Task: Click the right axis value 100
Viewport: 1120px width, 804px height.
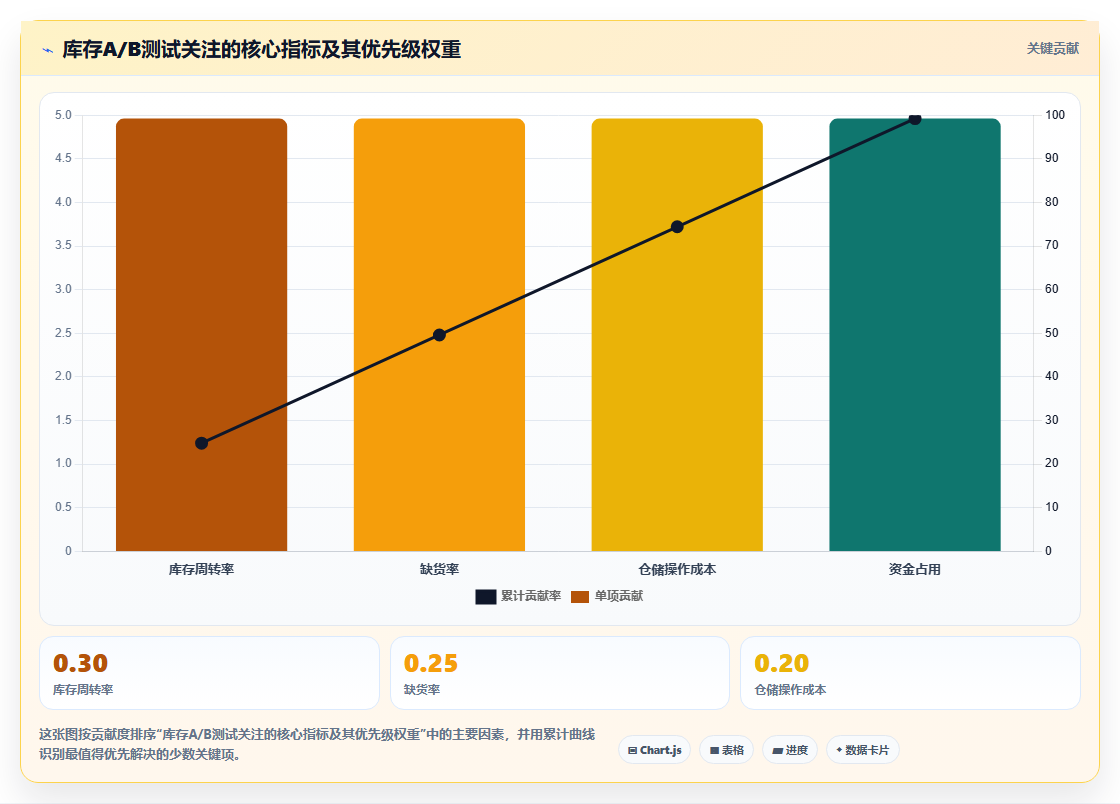Action: pos(1055,115)
